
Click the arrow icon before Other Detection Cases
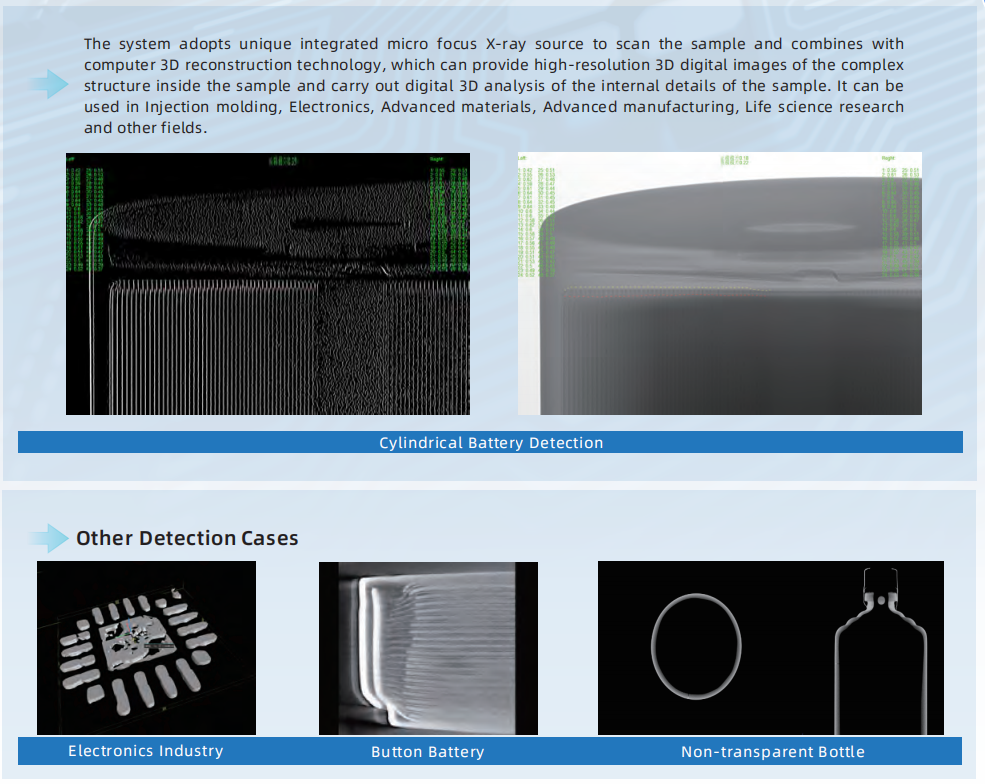[49, 538]
